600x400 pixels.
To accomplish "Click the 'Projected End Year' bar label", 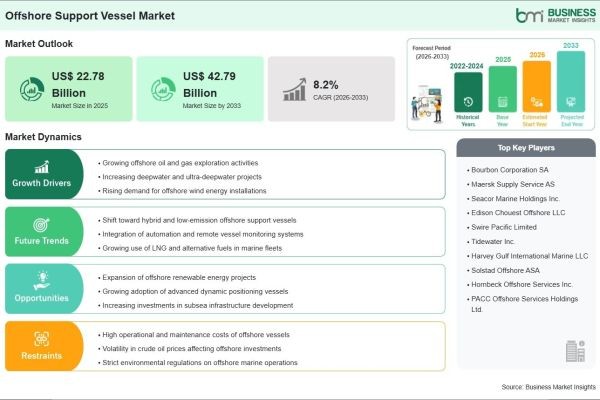I will [572, 121].
